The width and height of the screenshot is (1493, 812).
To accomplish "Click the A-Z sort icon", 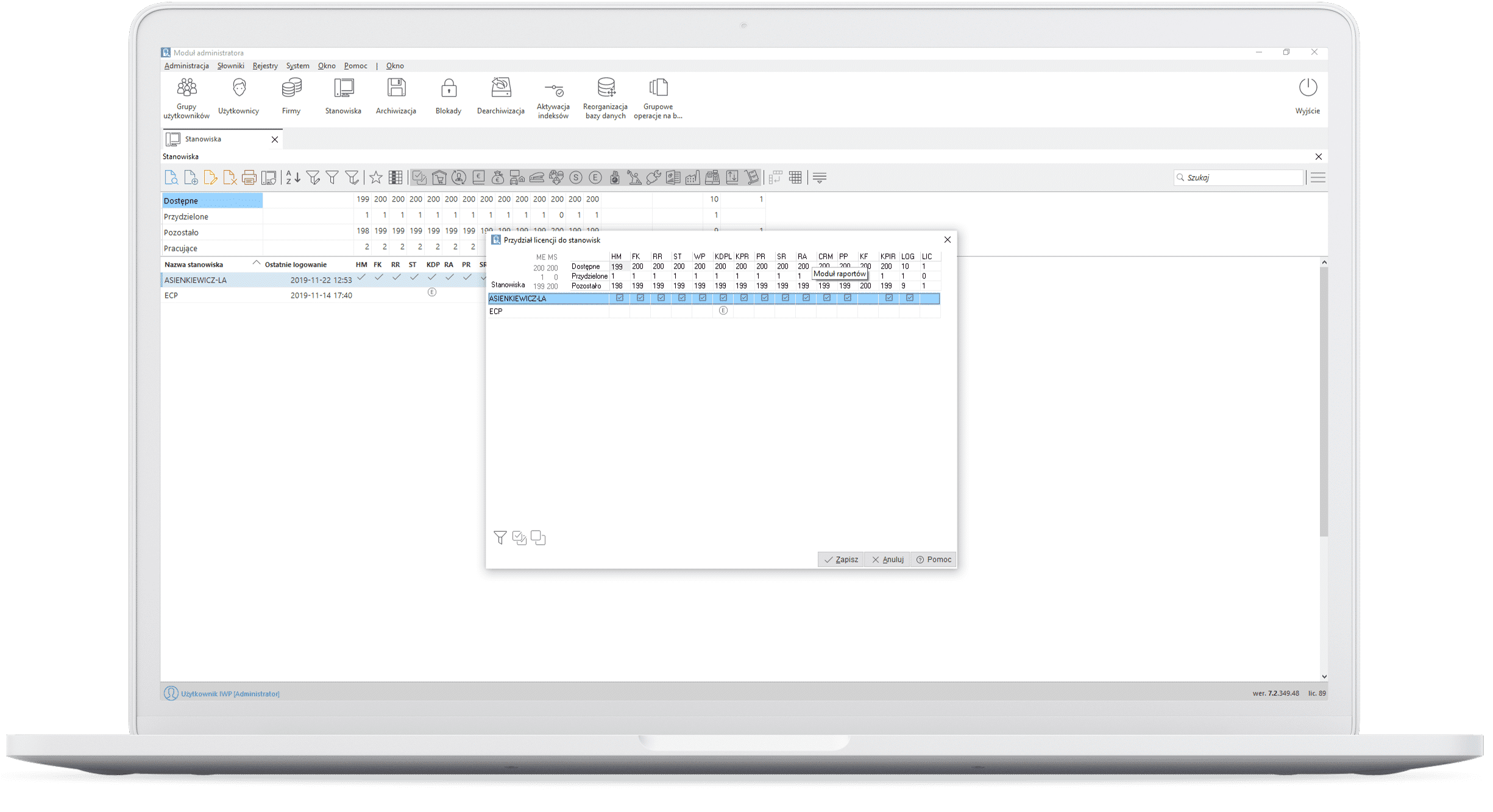I will [x=293, y=177].
